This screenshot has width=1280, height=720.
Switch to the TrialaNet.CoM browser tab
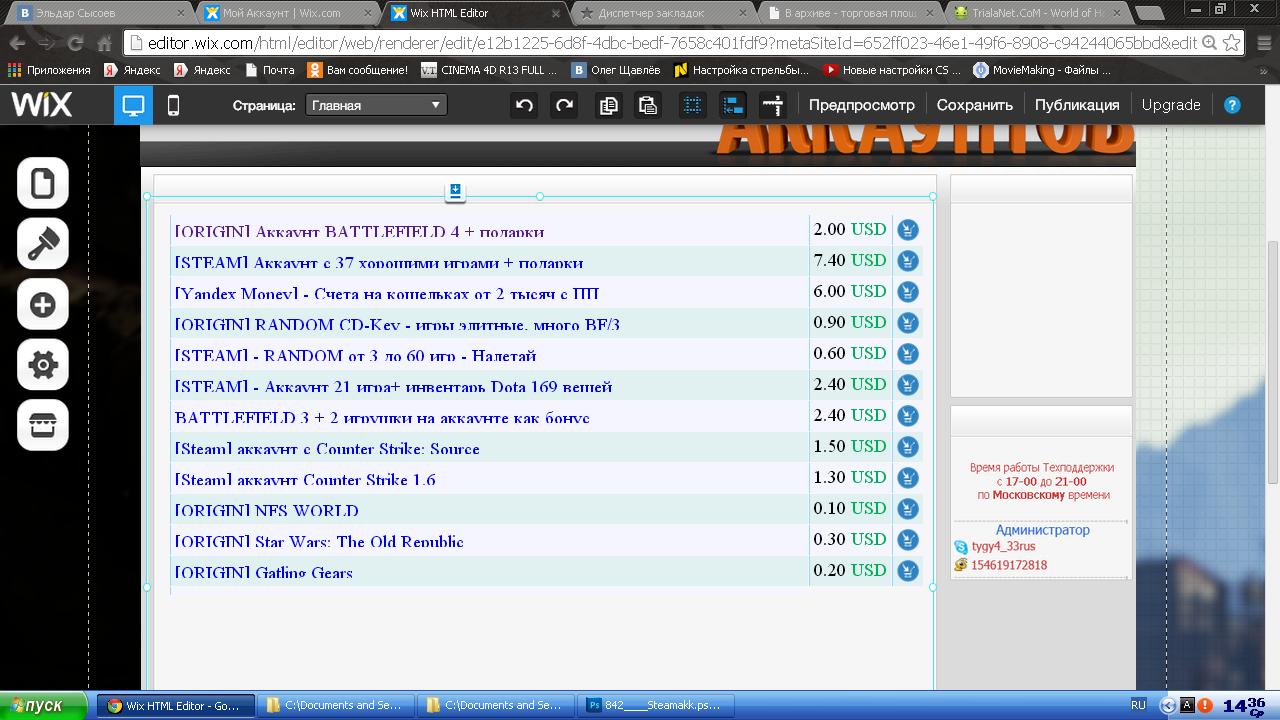tap(1037, 13)
